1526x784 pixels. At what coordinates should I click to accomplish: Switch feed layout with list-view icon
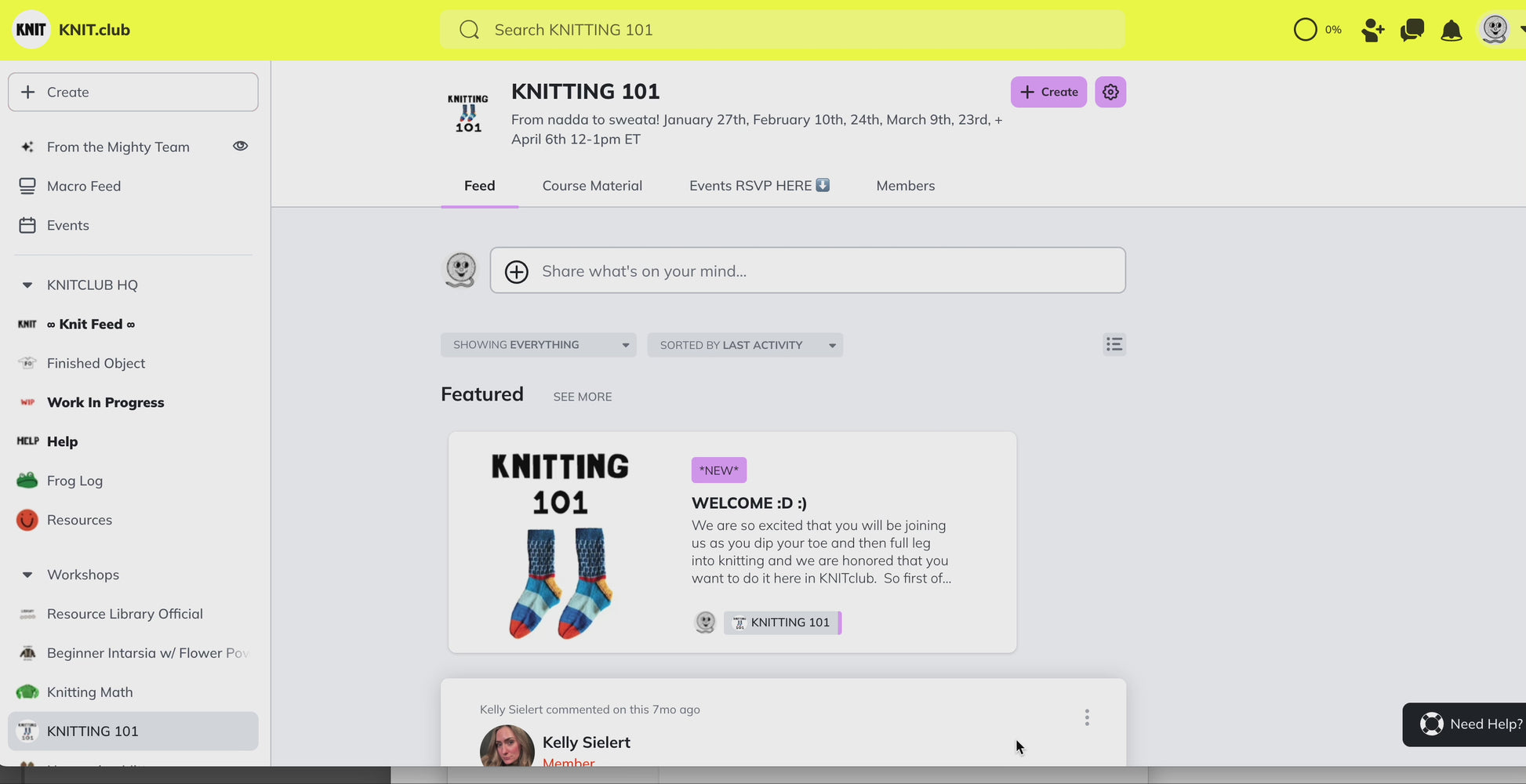point(1114,345)
